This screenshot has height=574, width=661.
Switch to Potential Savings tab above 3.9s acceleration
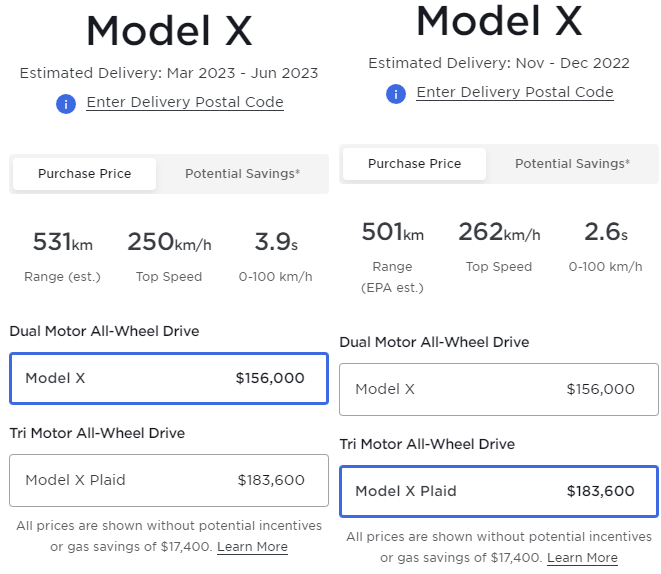coord(242,174)
